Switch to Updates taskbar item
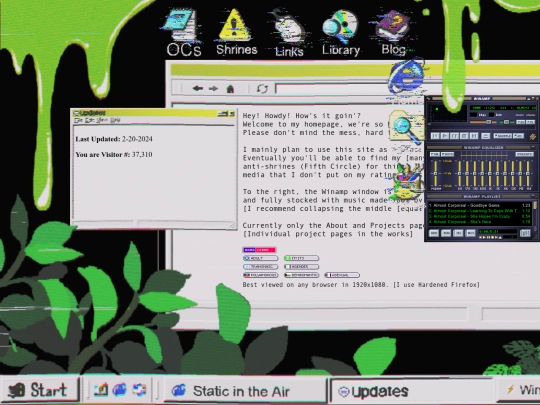The width and height of the screenshot is (540, 405). [x=411, y=391]
